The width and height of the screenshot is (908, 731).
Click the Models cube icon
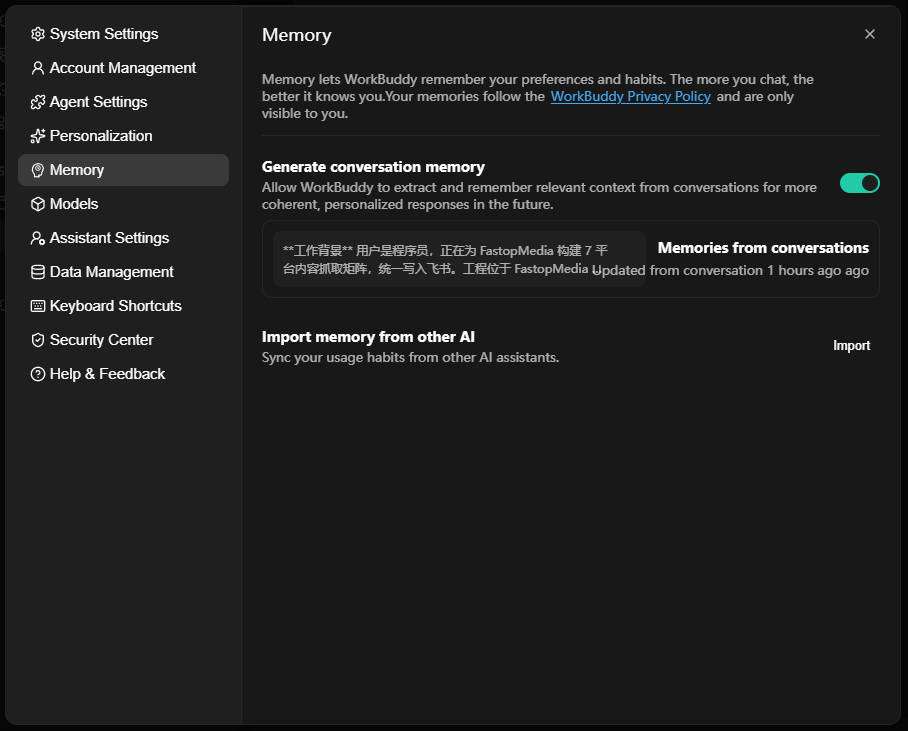pyautogui.click(x=38, y=204)
